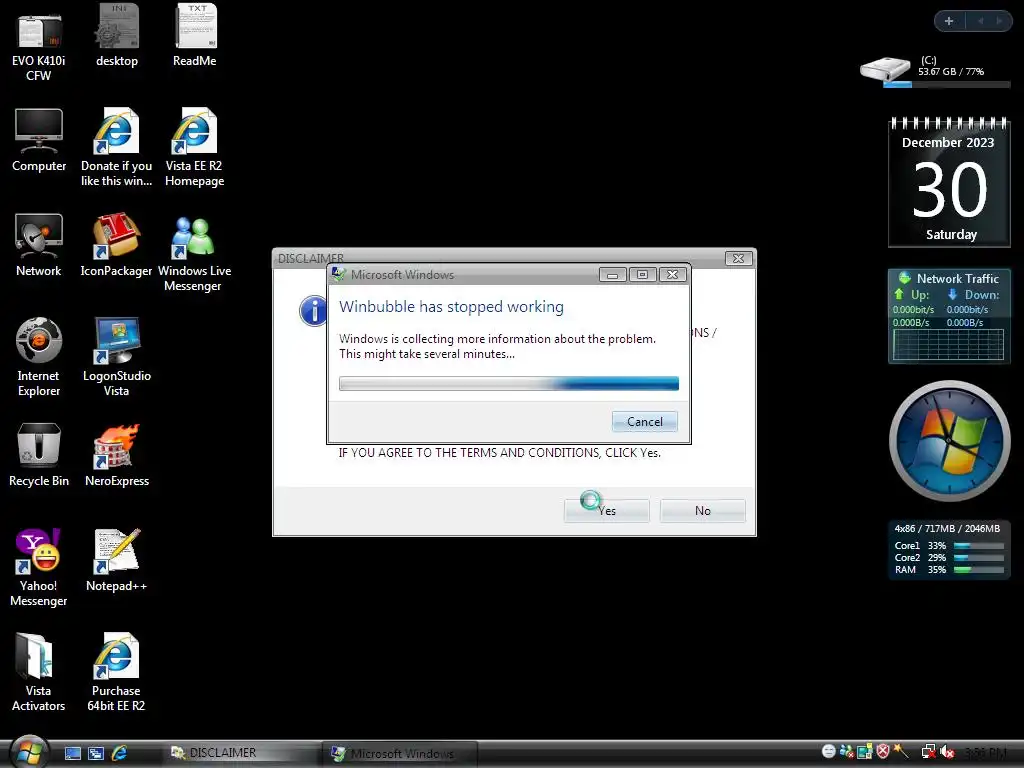Image resolution: width=1024 pixels, height=768 pixels.
Task: Click Show Desktop in Quick Launch
Action: pos(72,753)
